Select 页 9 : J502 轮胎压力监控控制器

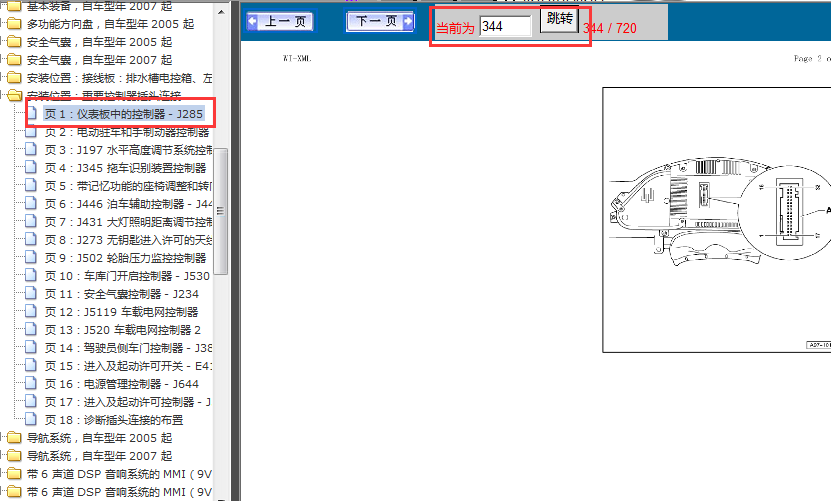pos(125,258)
